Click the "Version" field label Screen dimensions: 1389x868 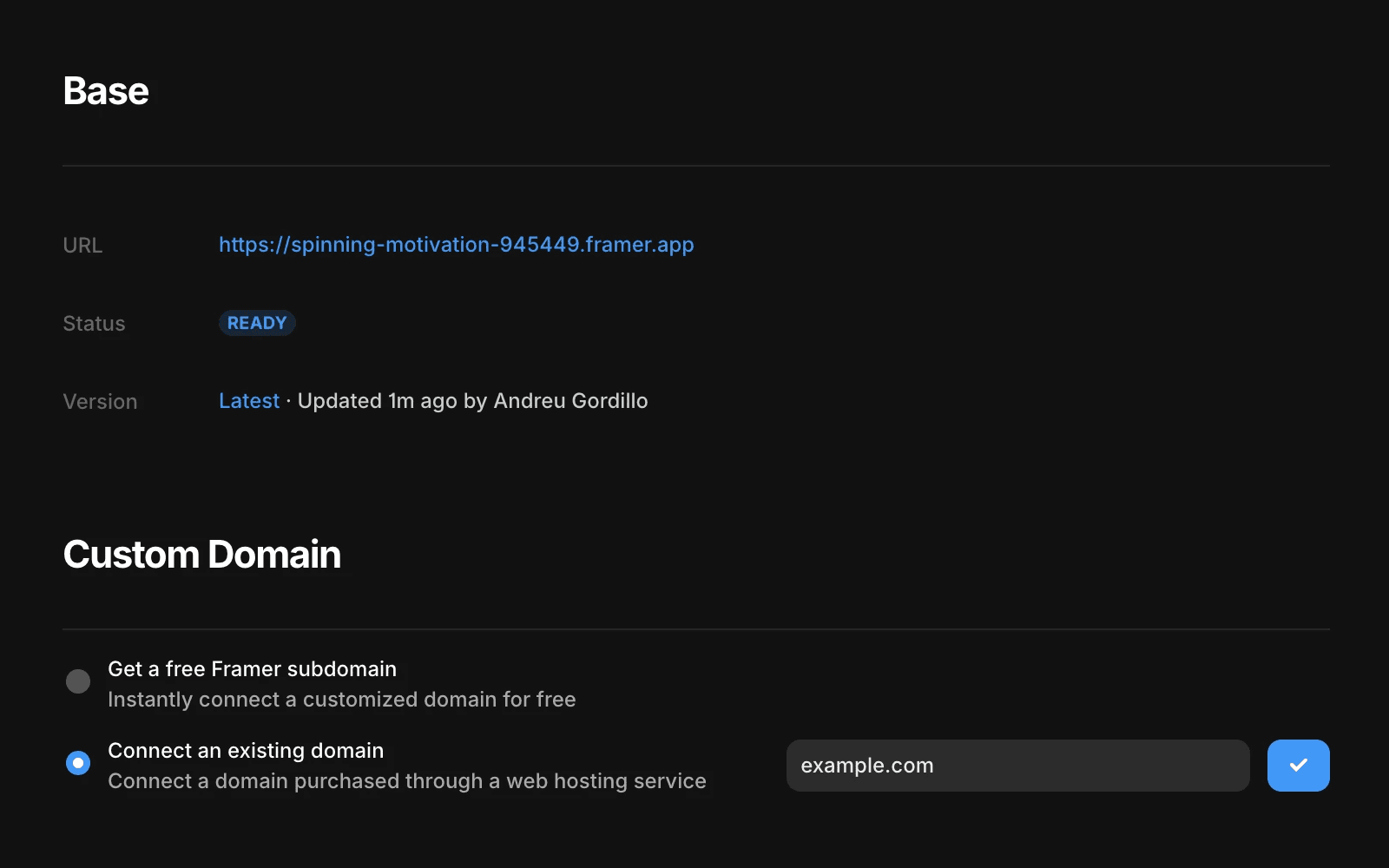pos(100,401)
